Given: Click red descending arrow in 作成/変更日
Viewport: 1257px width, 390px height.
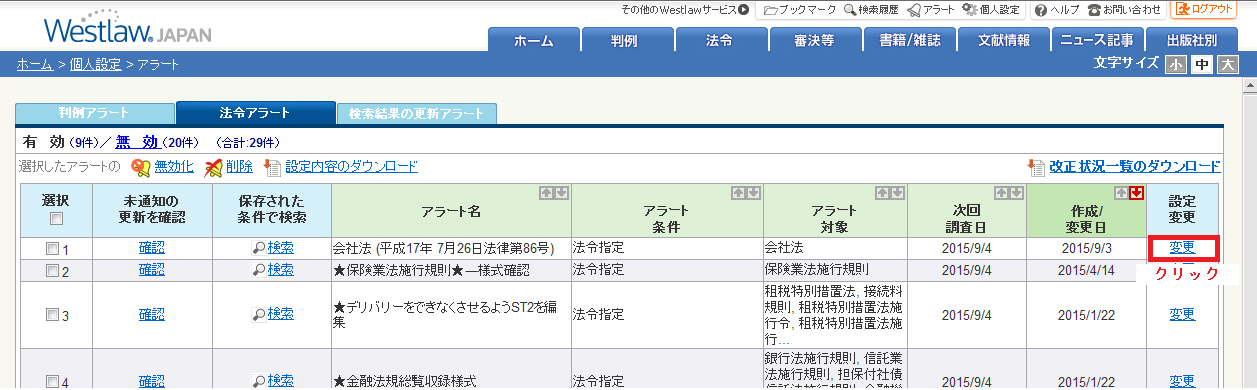Looking at the screenshot, I should (x=1136, y=193).
